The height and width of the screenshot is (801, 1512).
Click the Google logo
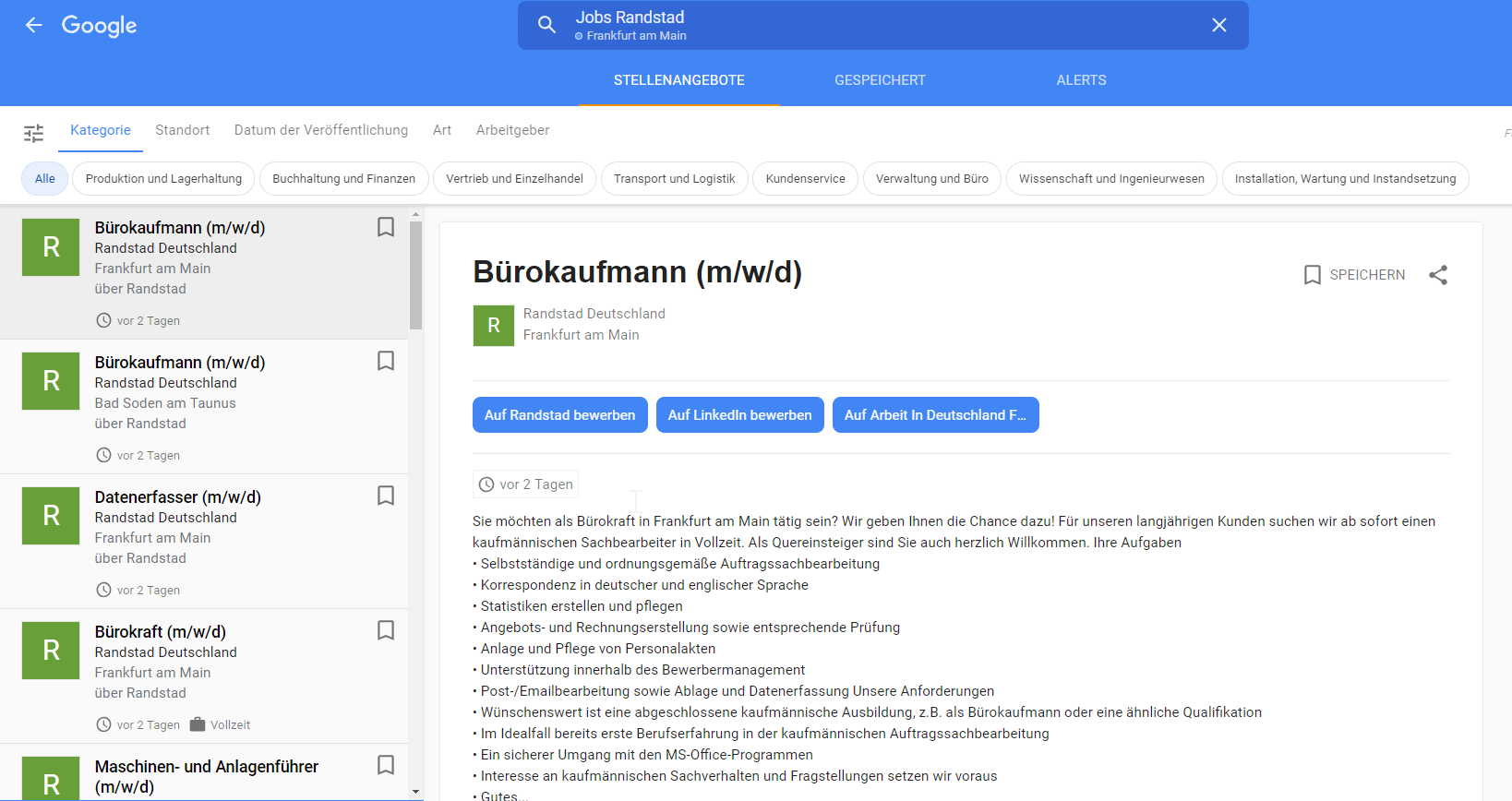click(x=99, y=26)
